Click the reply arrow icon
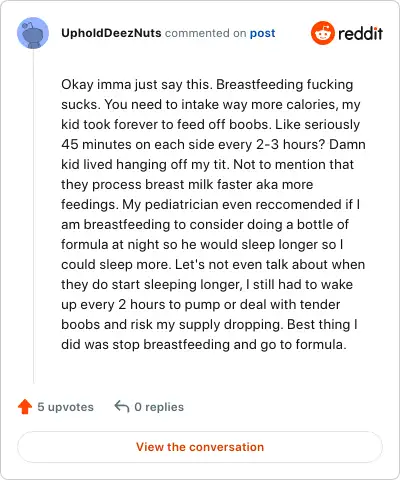Image resolution: width=400 pixels, height=480 pixels. coord(122,407)
